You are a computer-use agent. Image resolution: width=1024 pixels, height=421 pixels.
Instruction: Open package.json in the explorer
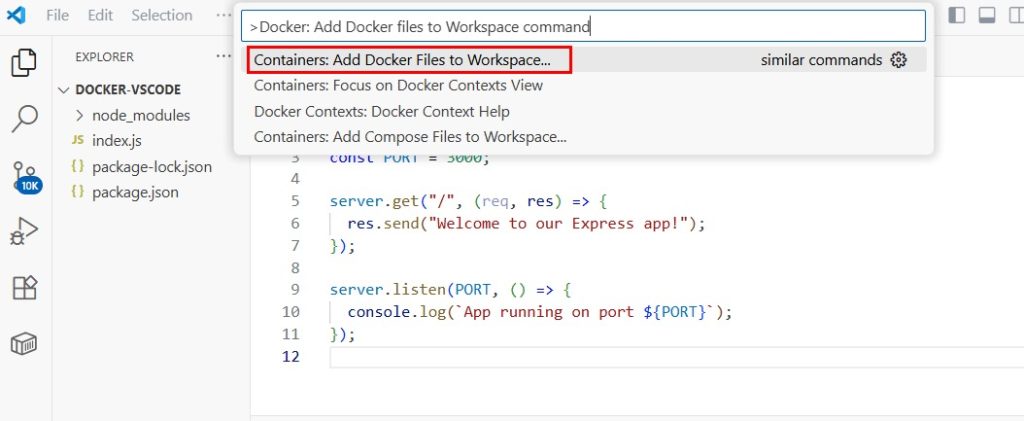click(135, 192)
